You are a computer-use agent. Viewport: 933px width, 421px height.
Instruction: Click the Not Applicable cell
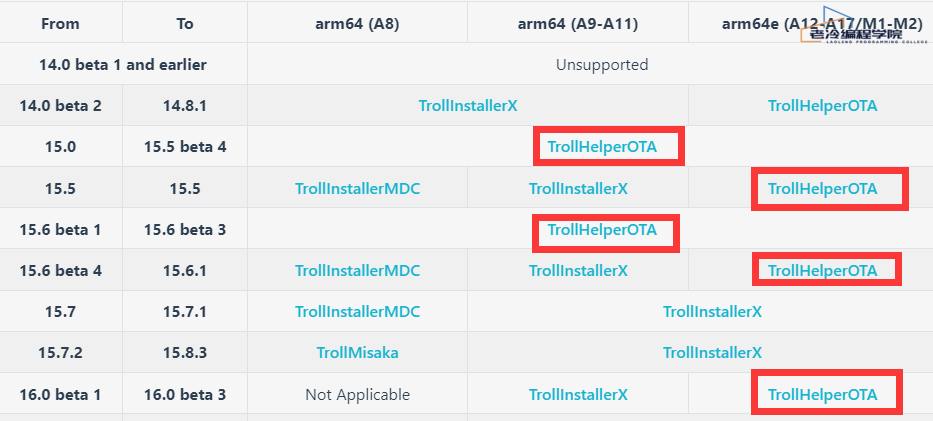pyautogui.click(x=357, y=395)
